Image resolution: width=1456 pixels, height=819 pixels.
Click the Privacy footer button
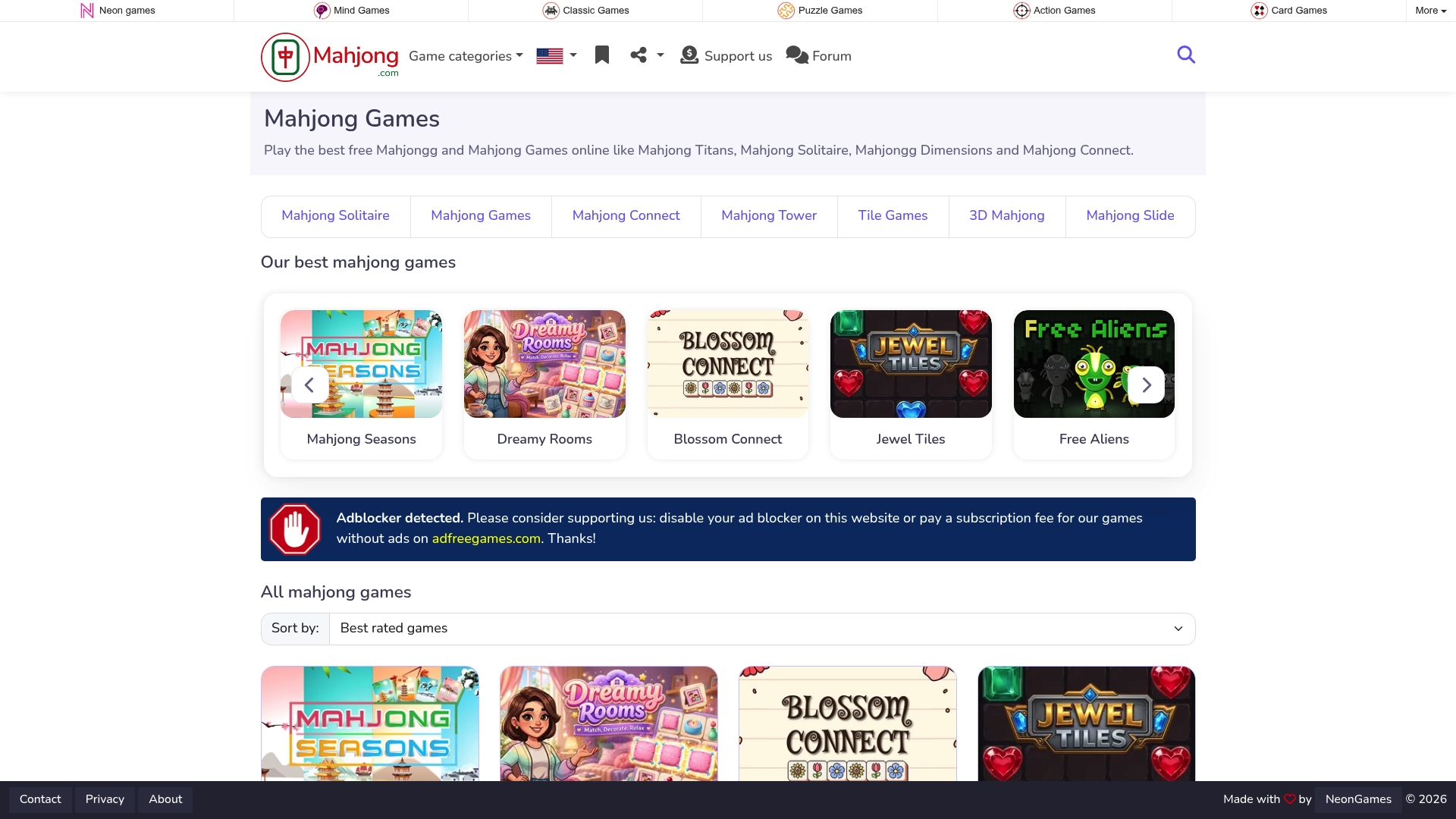[105, 799]
